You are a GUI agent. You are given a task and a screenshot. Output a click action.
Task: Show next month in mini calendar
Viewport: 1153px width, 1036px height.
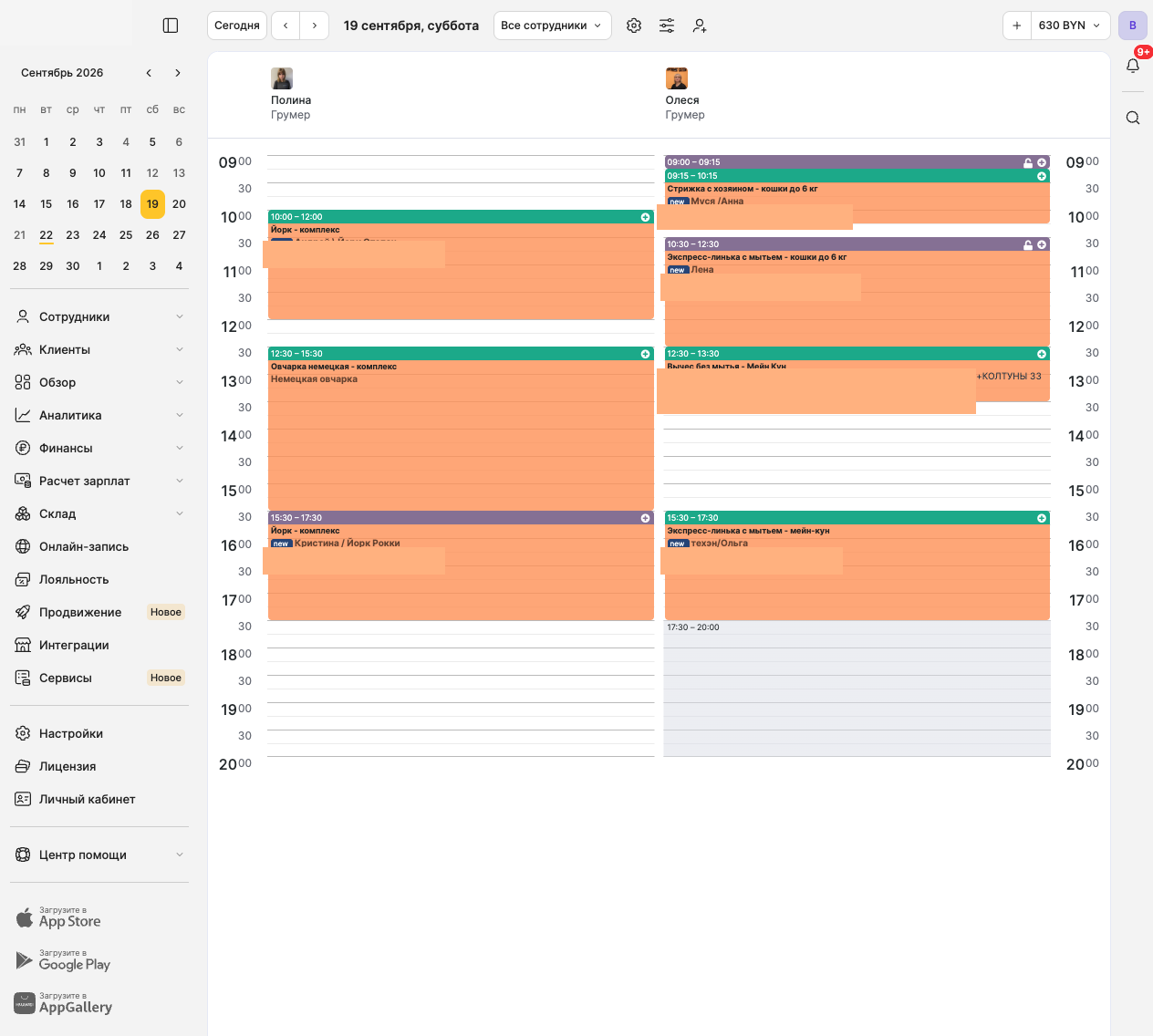coord(178,73)
